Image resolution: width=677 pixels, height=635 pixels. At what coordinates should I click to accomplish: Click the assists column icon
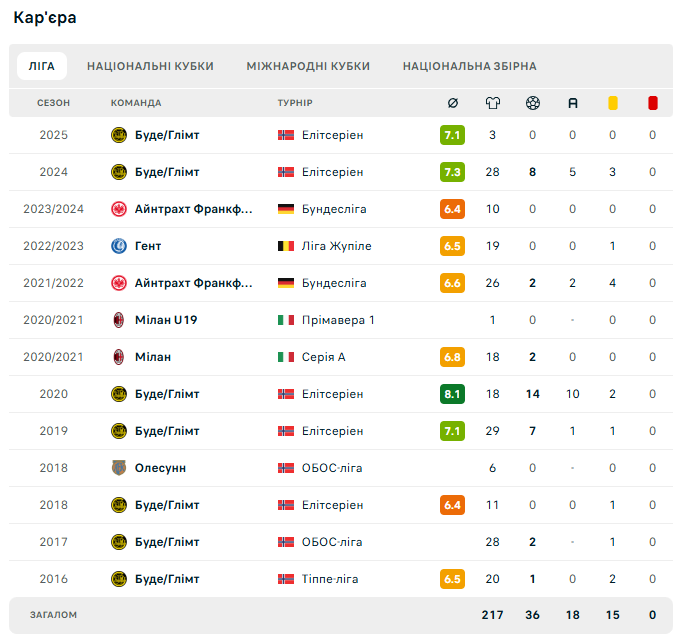pyautogui.click(x=573, y=103)
